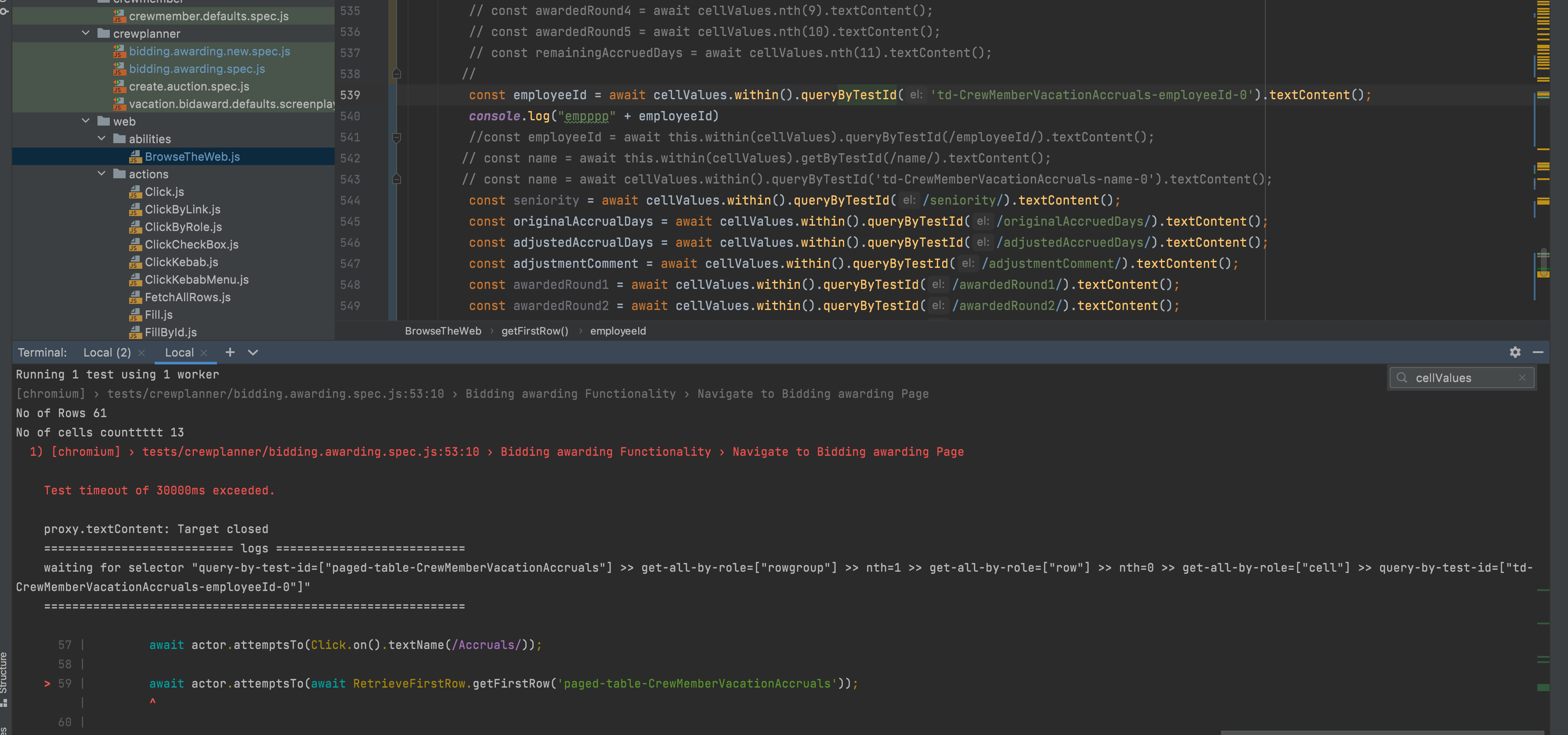
Task: Collapse the web folder in tree
Action: coord(86,121)
